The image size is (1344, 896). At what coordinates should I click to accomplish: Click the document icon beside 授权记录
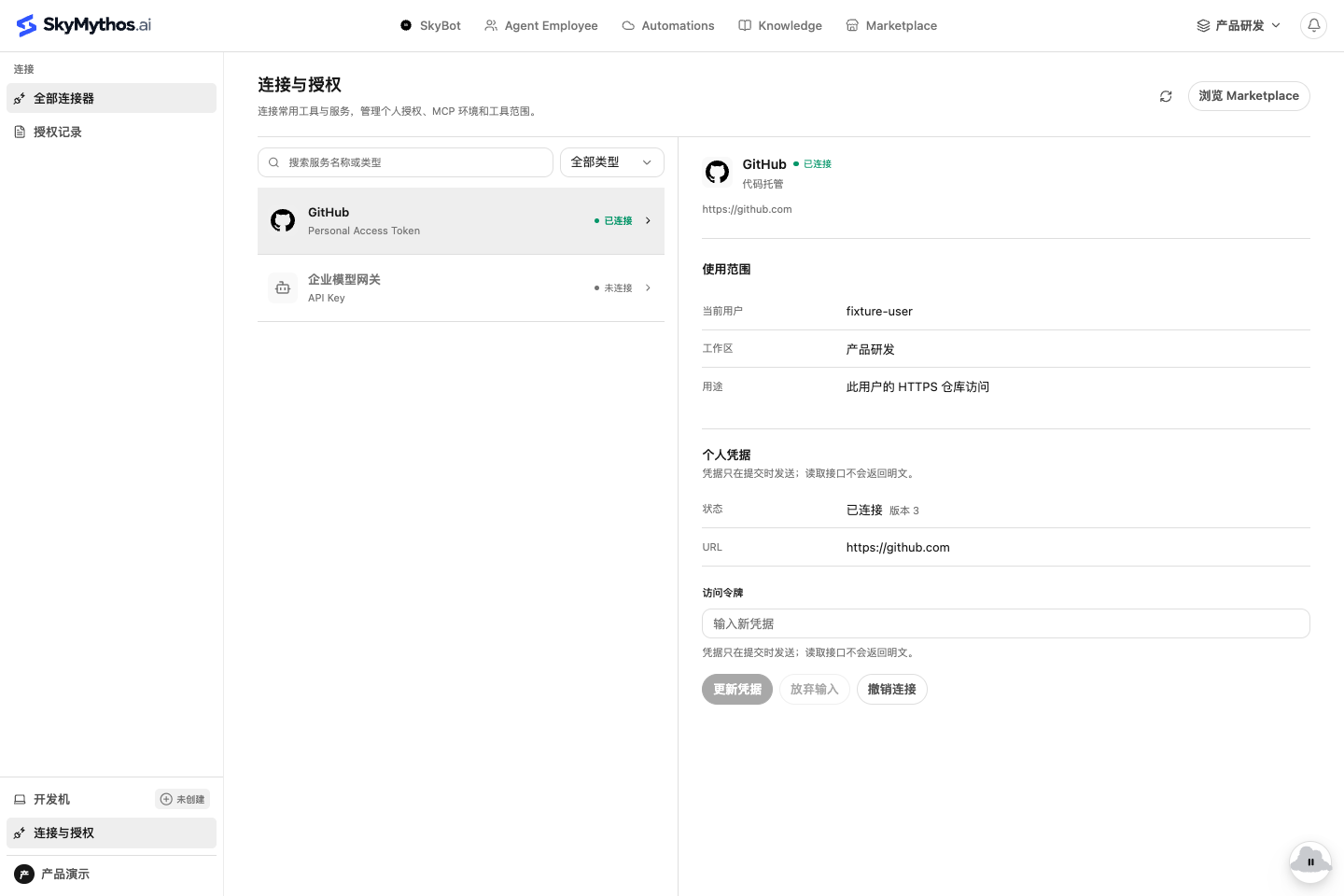pos(20,132)
